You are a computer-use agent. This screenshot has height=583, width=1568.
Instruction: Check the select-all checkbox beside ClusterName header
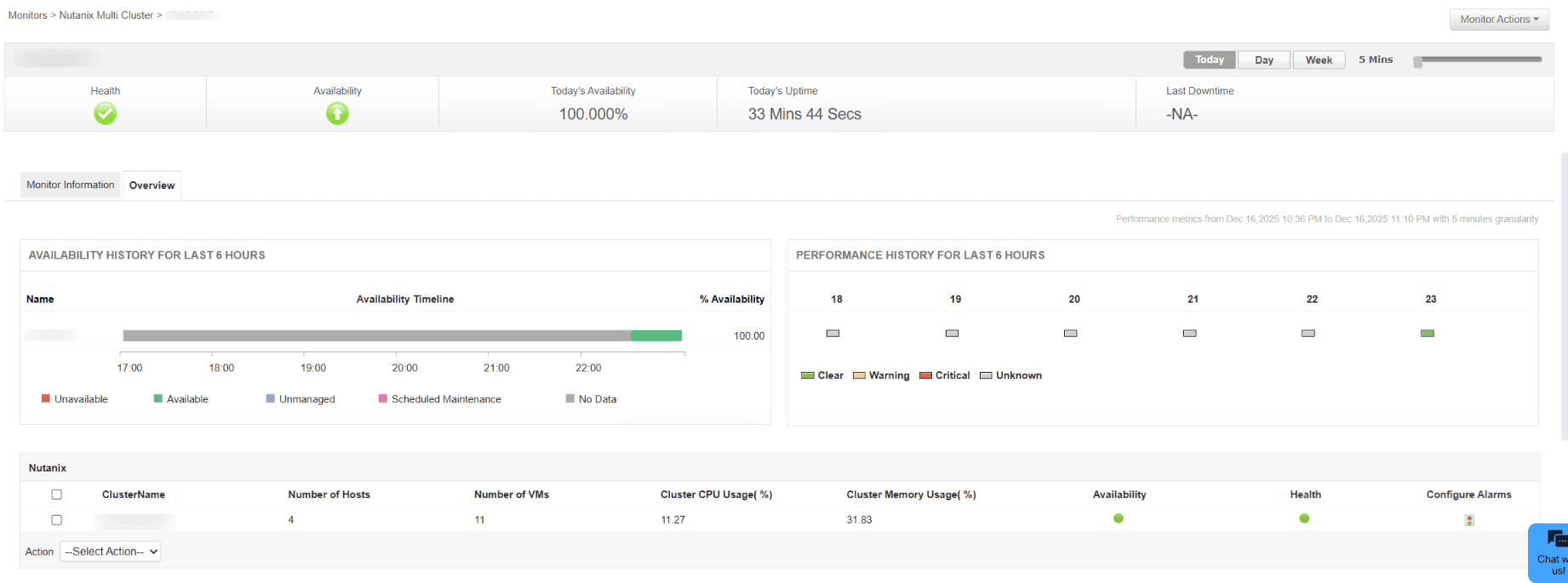[57, 494]
